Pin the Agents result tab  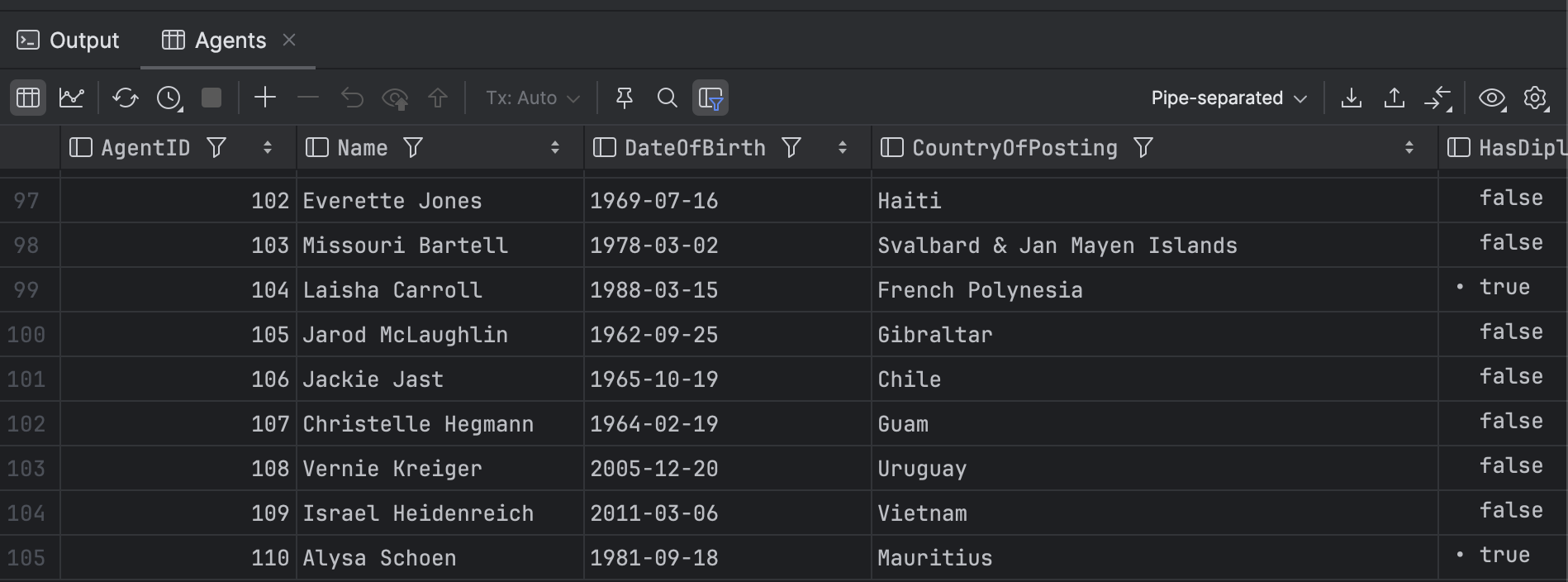pos(625,98)
